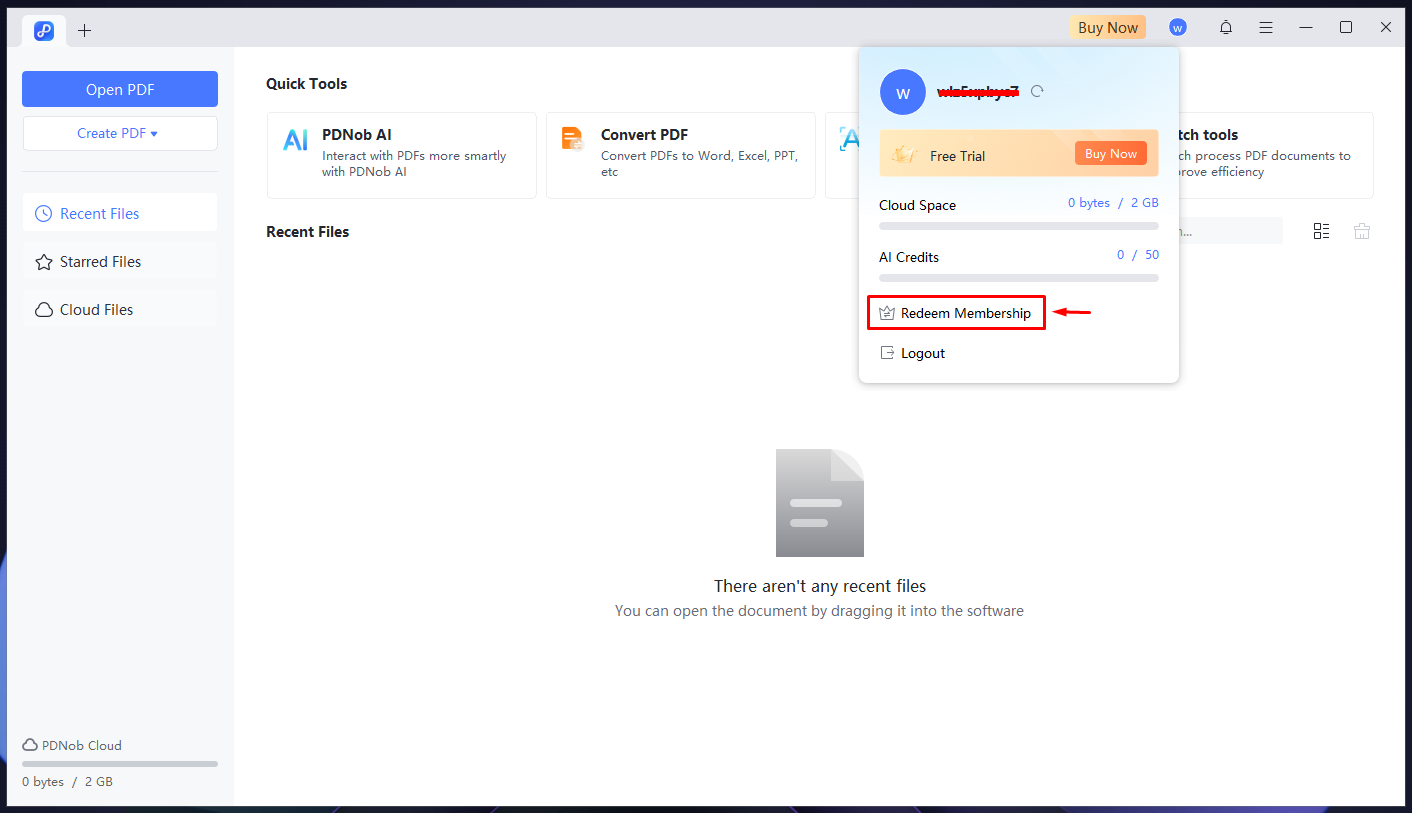Choose Logout from the account menu
The width and height of the screenshot is (1412, 813).
tap(912, 353)
